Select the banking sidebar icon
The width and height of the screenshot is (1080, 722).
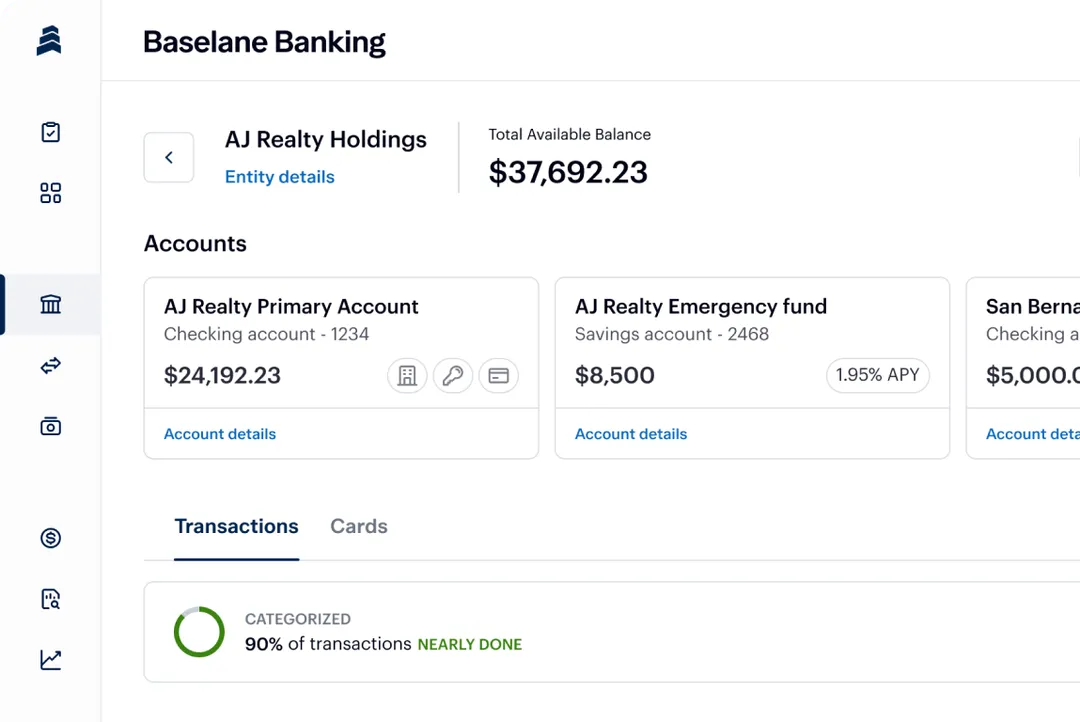click(x=51, y=305)
